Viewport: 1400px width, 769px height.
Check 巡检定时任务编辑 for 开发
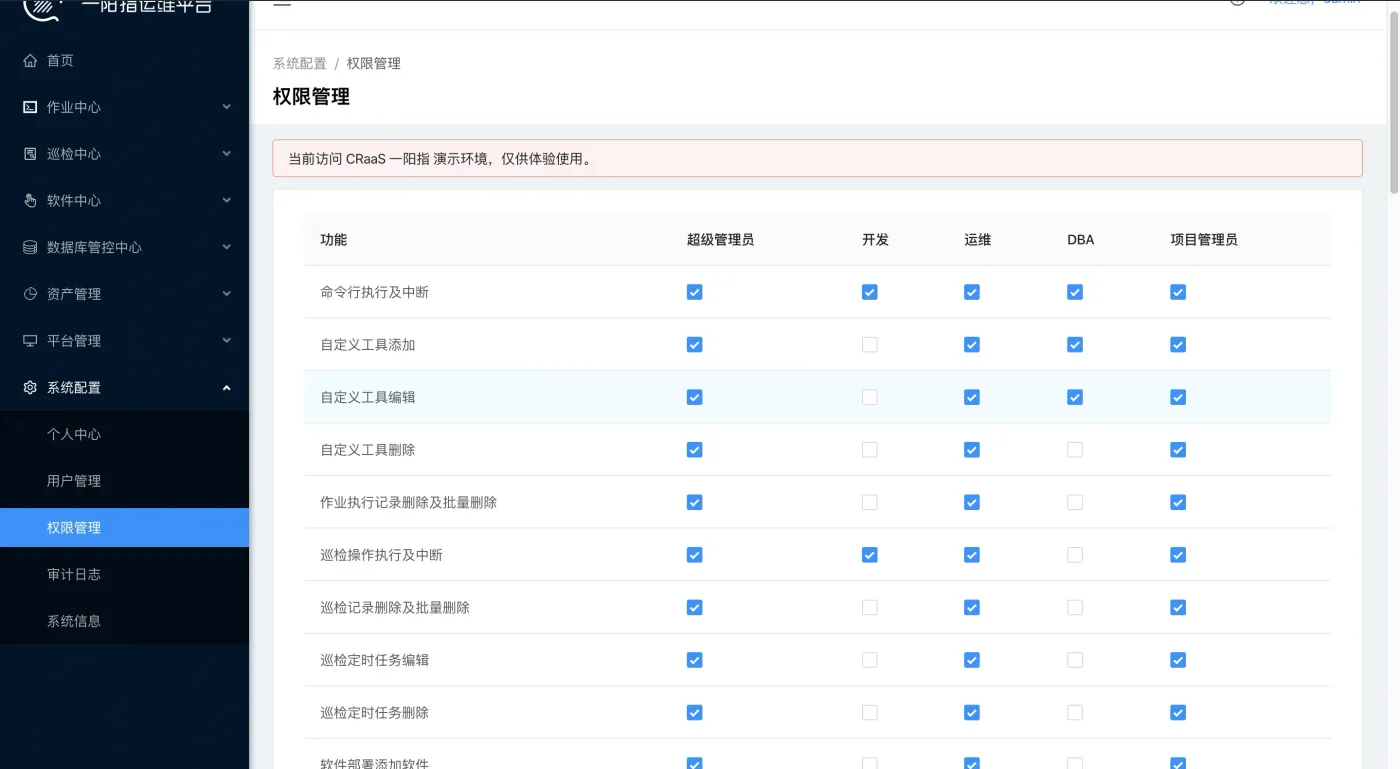(869, 660)
